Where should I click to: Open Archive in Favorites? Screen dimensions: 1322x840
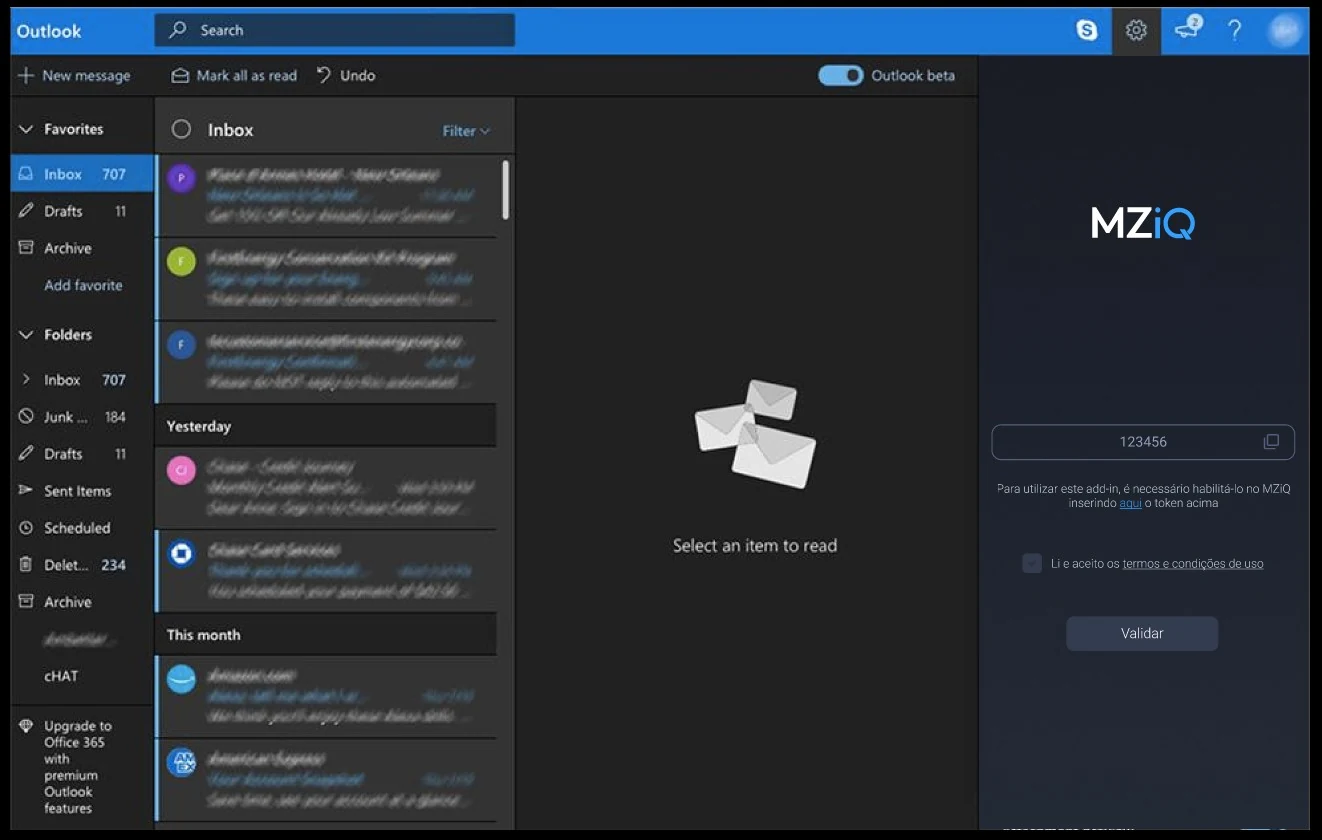pyautogui.click(x=82, y=248)
